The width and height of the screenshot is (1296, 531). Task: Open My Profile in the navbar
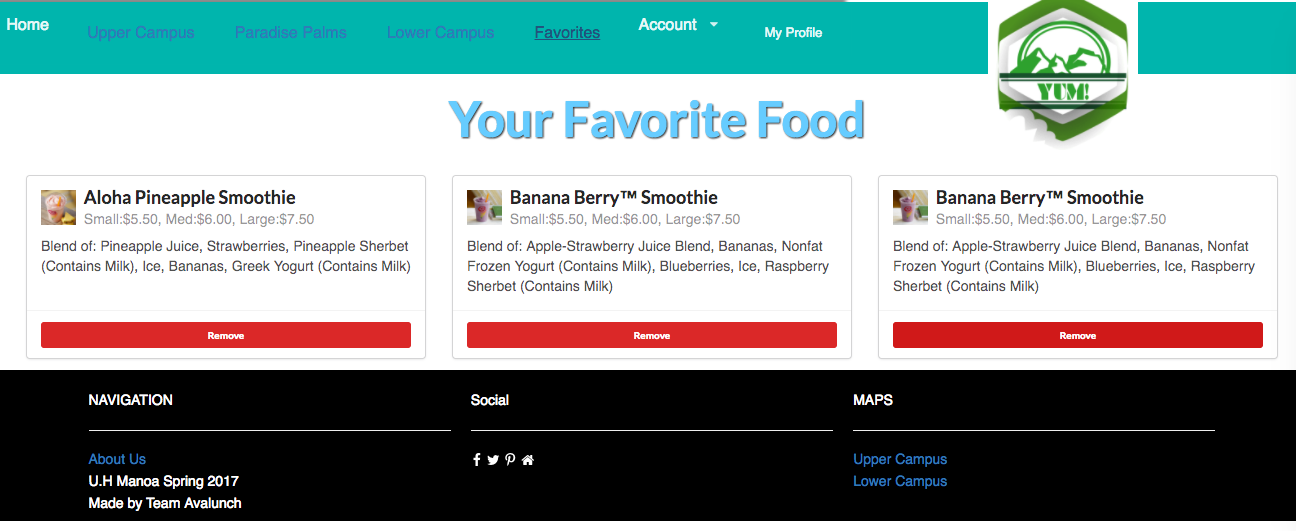point(793,33)
